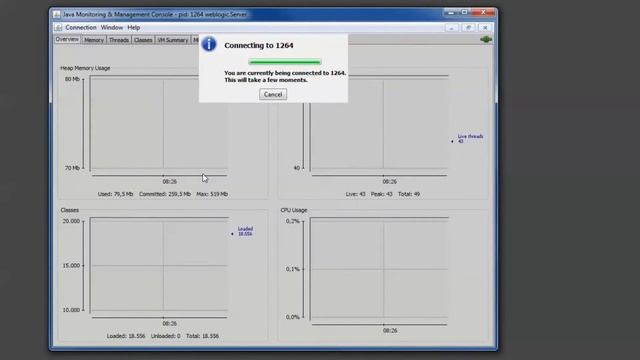640x360 pixels.
Task: Click the Committed memory value
Action: tap(165, 194)
